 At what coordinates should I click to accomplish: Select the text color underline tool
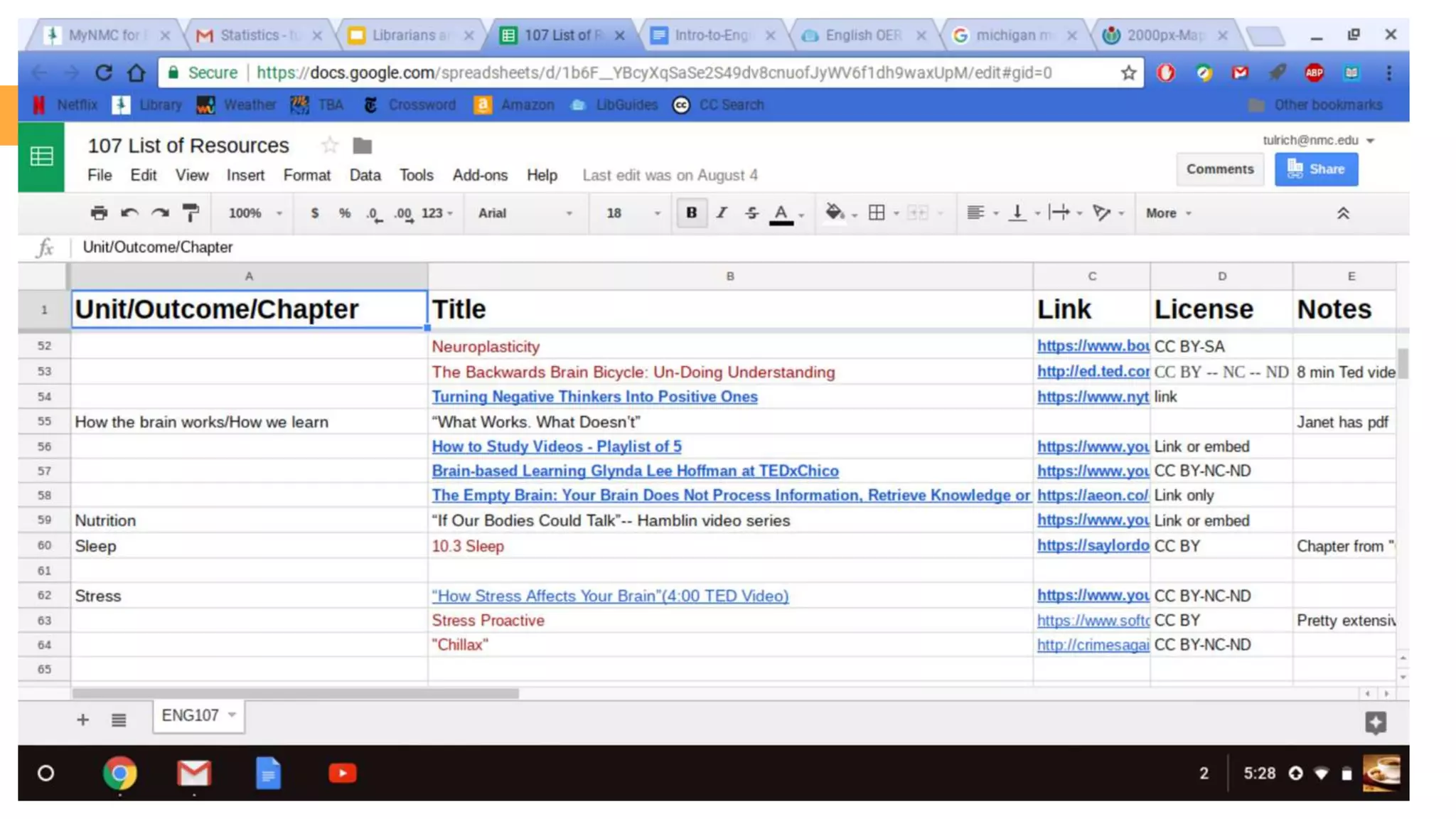click(x=781, y=213)
